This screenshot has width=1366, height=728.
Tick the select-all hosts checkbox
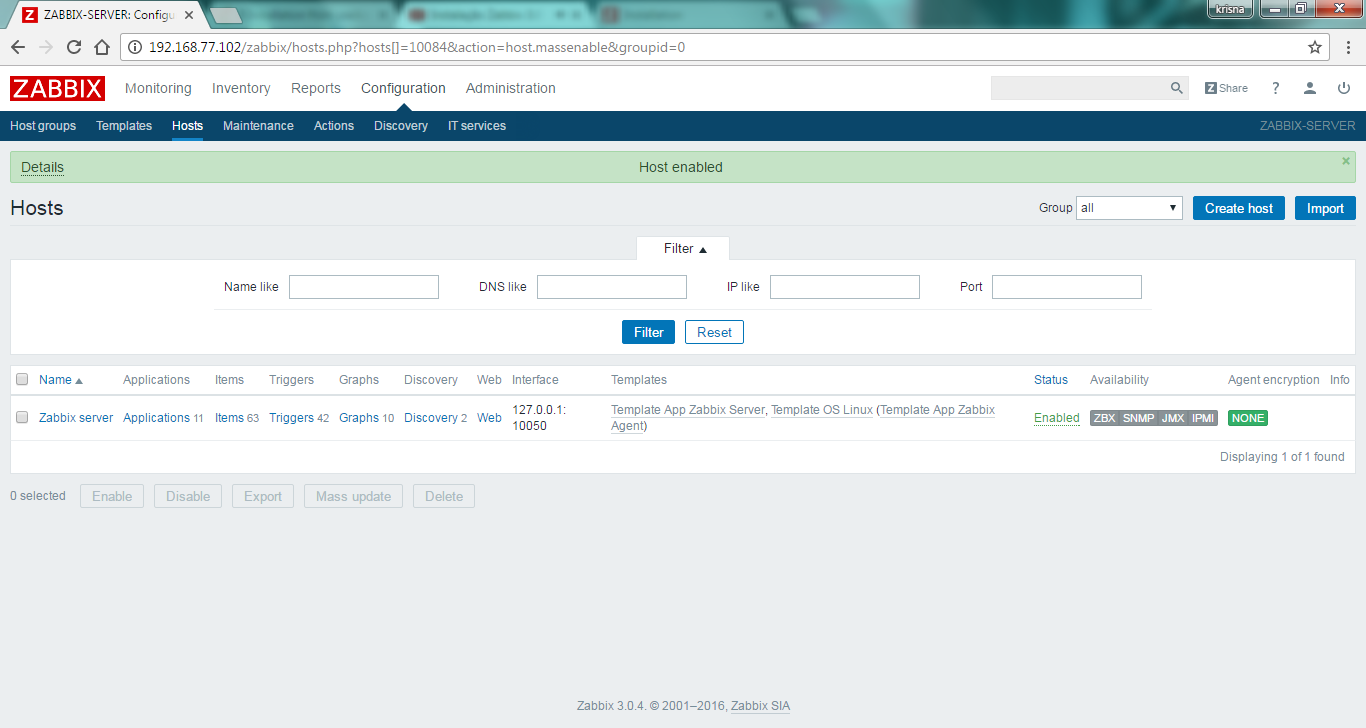(x=22, y=380)
